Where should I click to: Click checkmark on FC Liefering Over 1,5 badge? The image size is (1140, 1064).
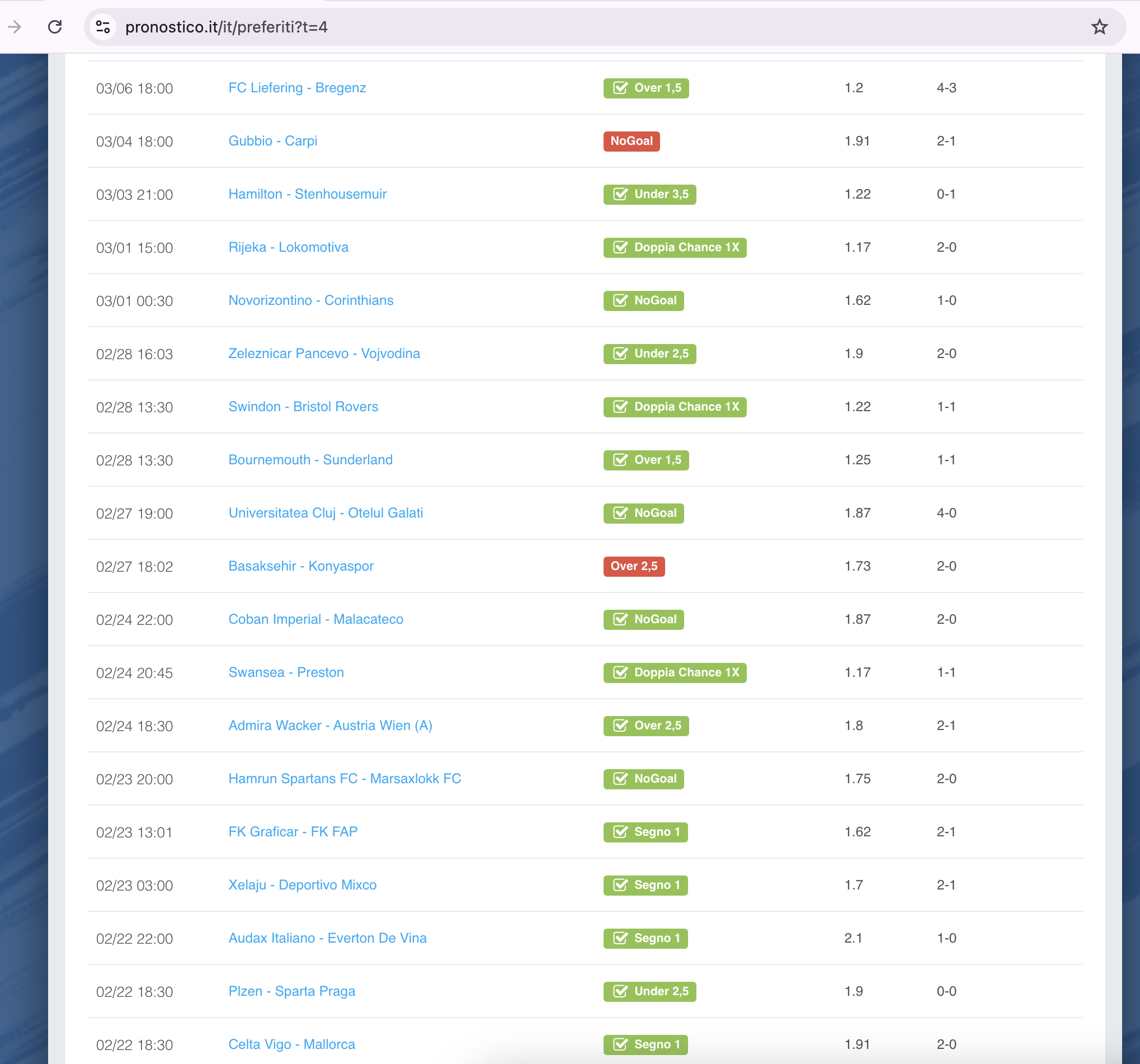click(620, 88)
